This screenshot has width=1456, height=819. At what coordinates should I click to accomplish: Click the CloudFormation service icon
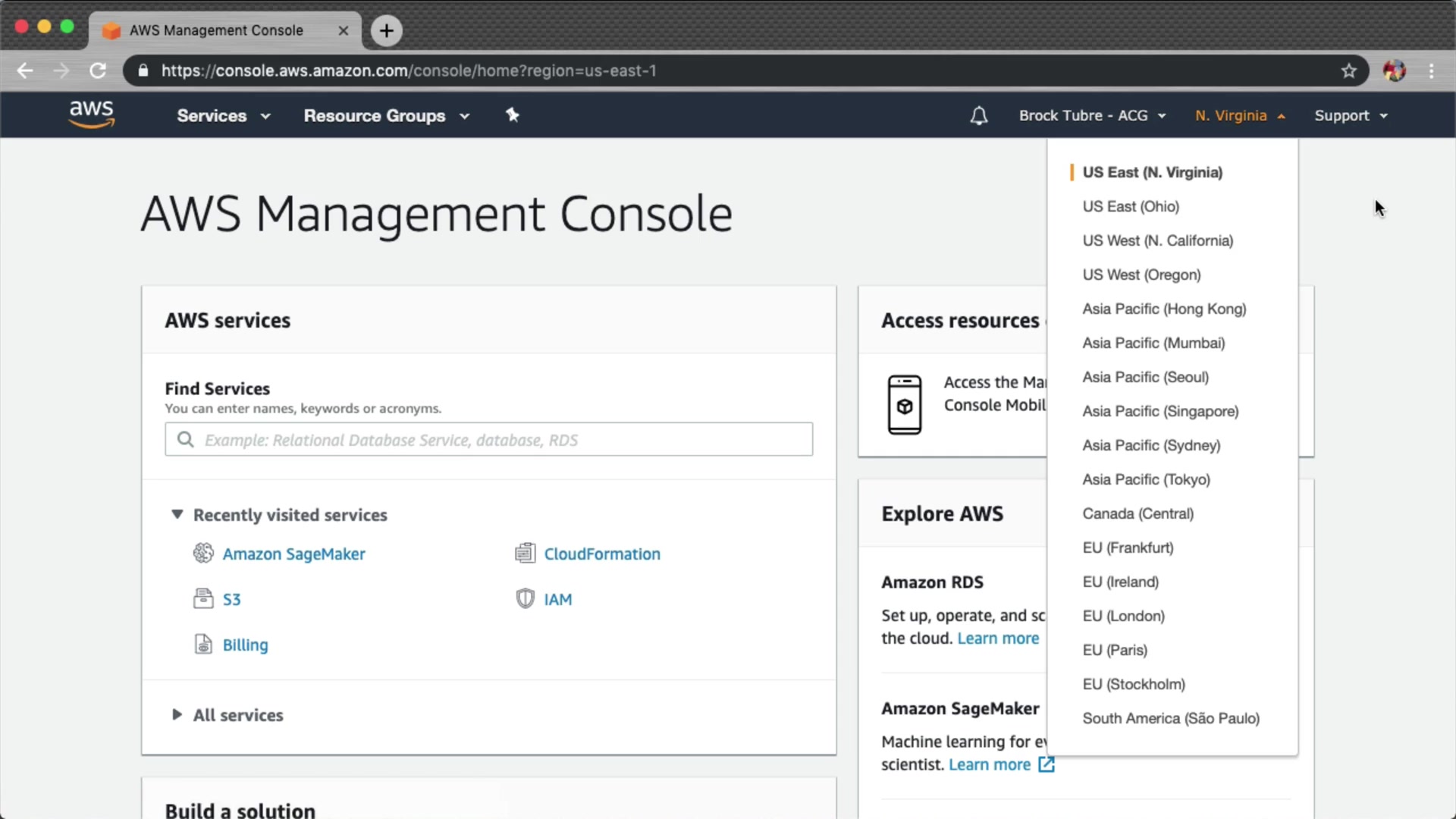(525, 554)
